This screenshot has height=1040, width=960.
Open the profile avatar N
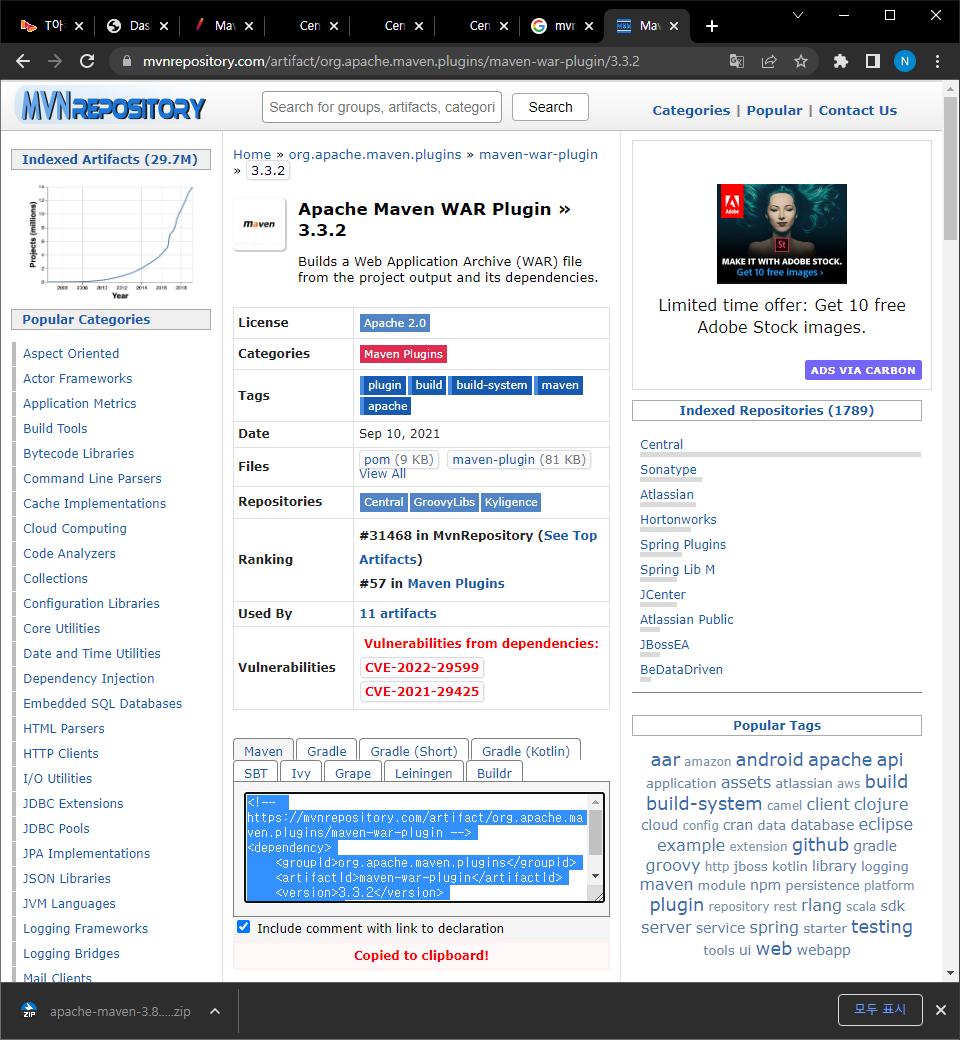[x=905, y=62]
